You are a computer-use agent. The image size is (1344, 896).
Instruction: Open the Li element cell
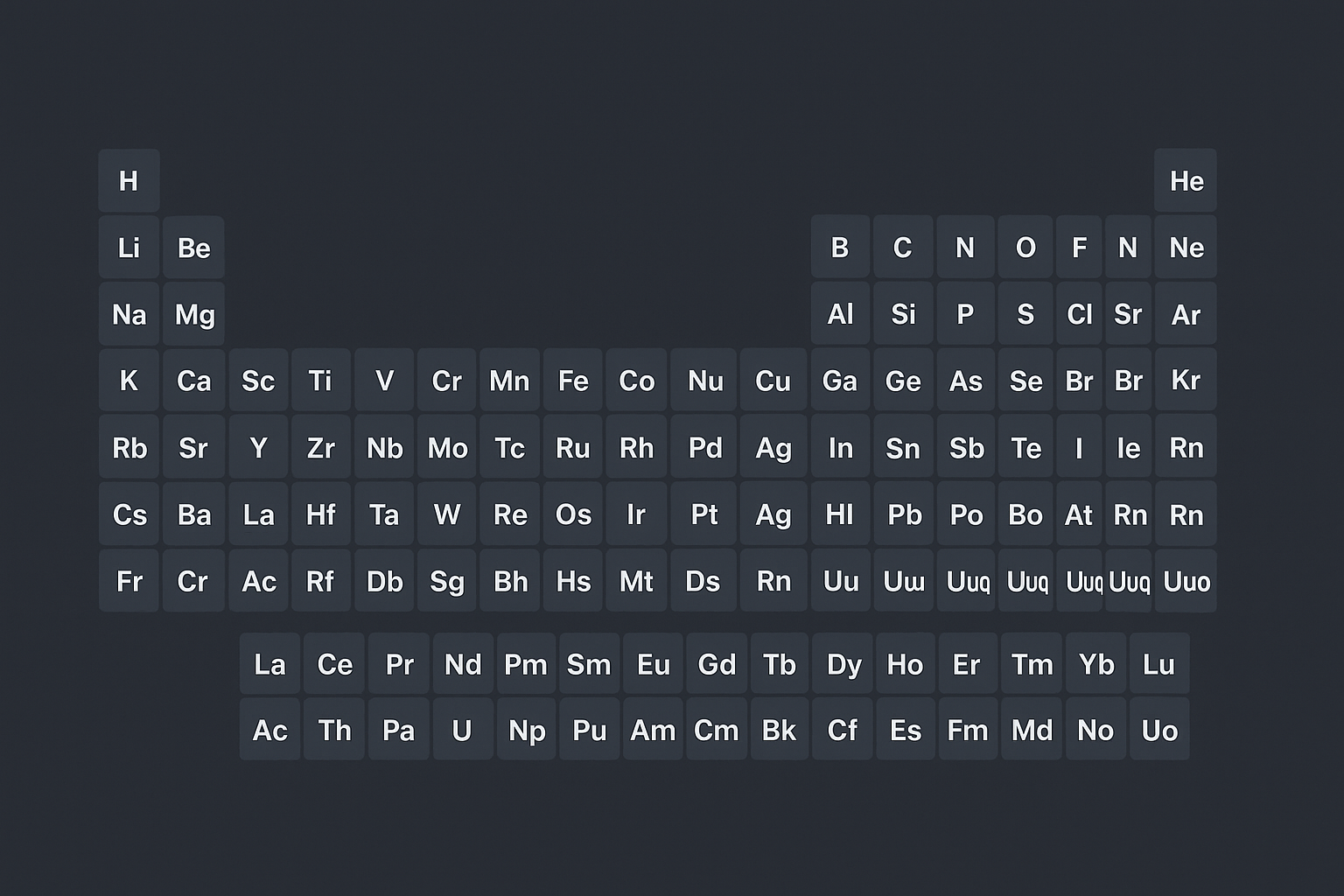(129, 248)
